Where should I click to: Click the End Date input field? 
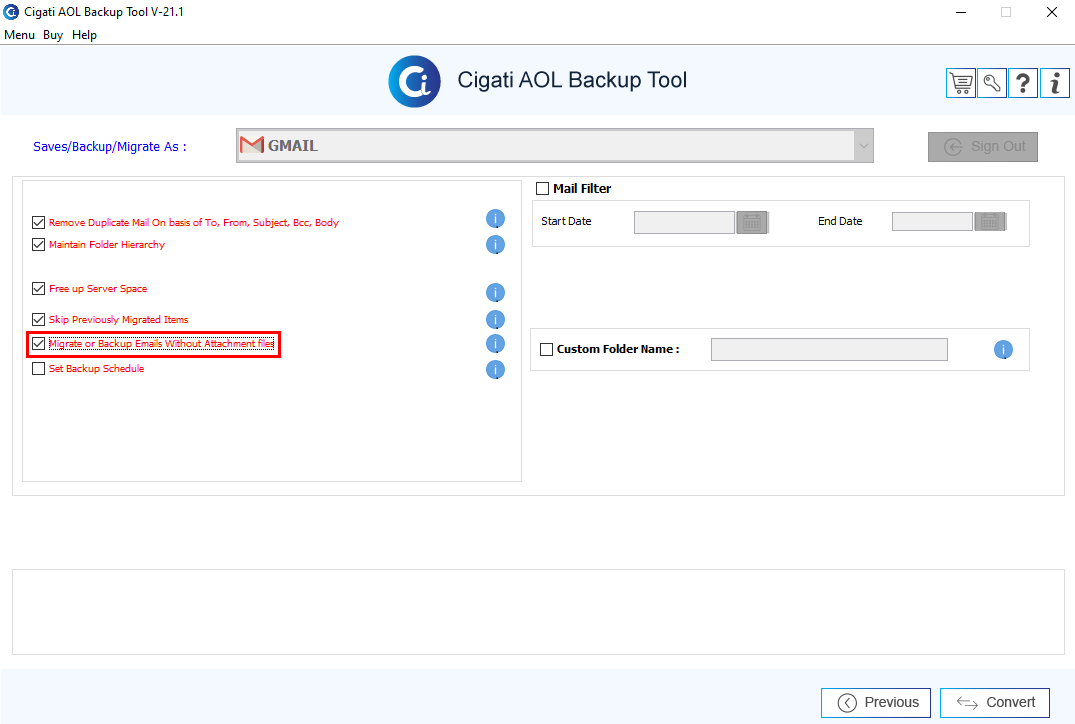tap(932, 221)
